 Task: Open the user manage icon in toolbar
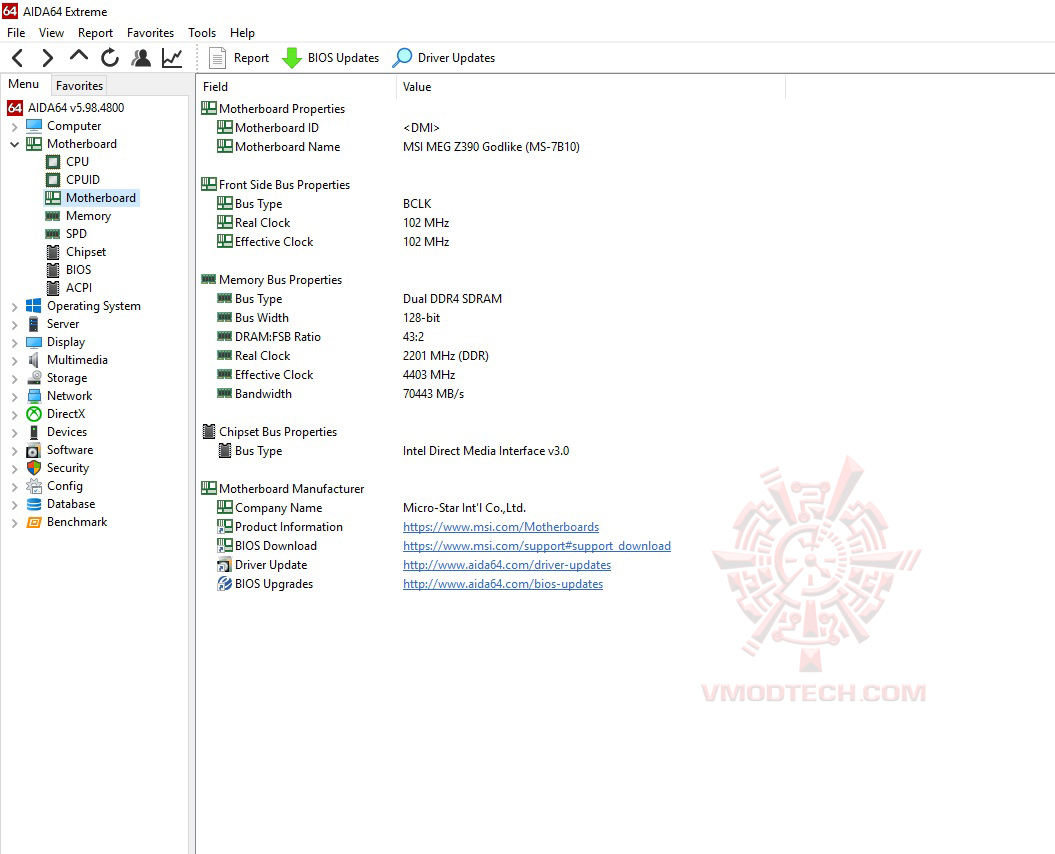point(141,58)
